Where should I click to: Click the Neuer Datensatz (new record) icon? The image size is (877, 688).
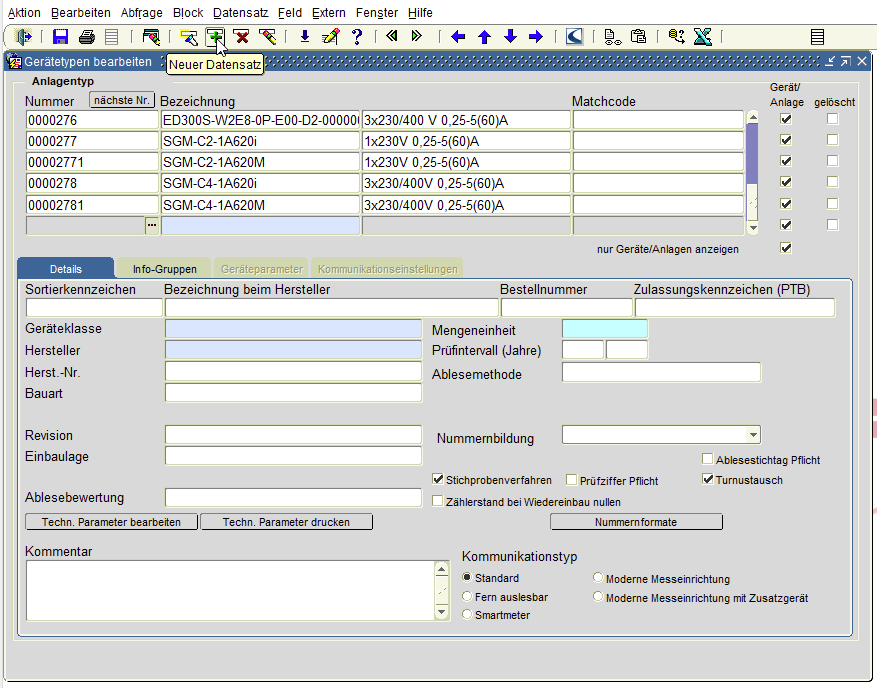coord(214,37)
